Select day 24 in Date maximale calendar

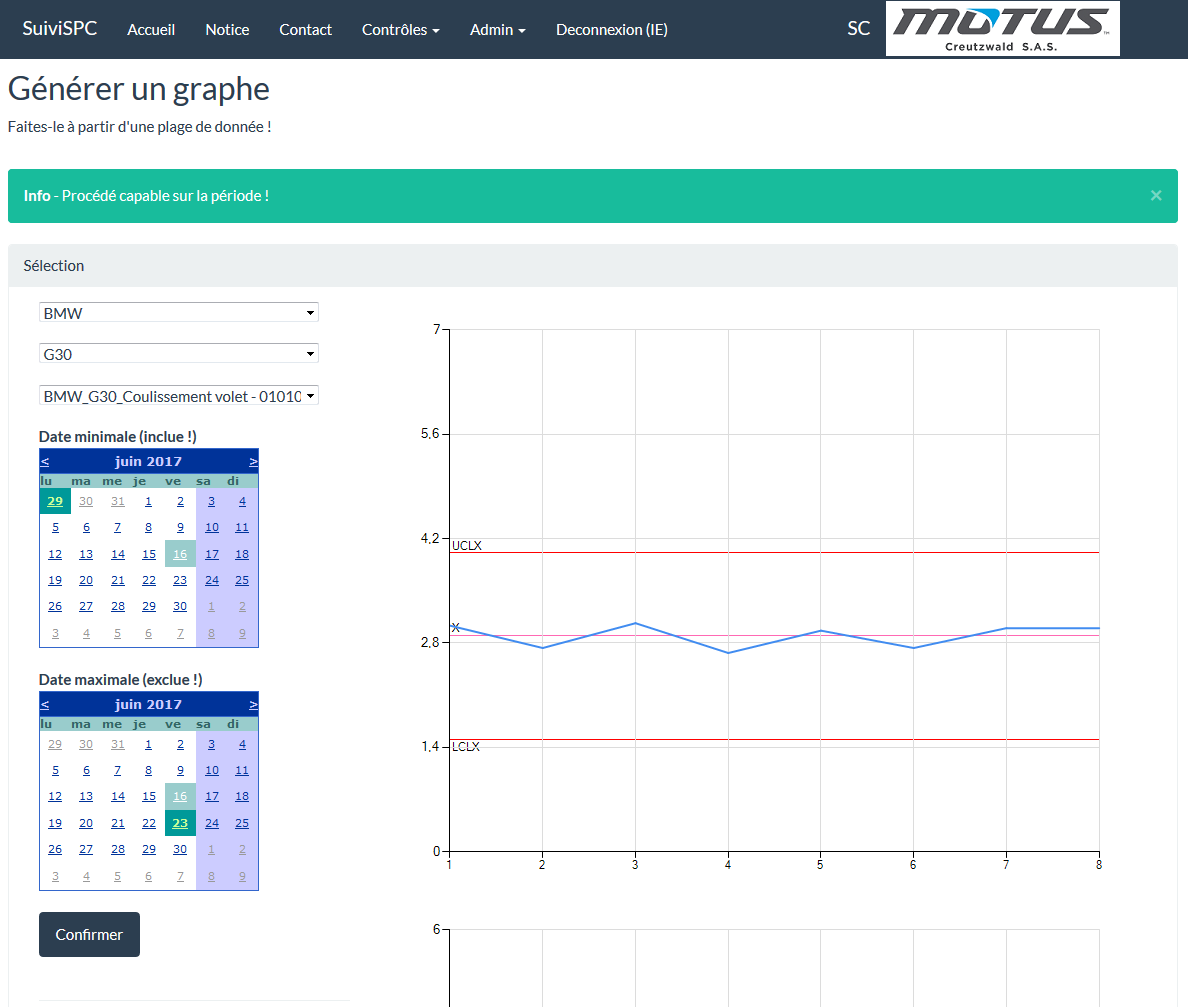211,824
